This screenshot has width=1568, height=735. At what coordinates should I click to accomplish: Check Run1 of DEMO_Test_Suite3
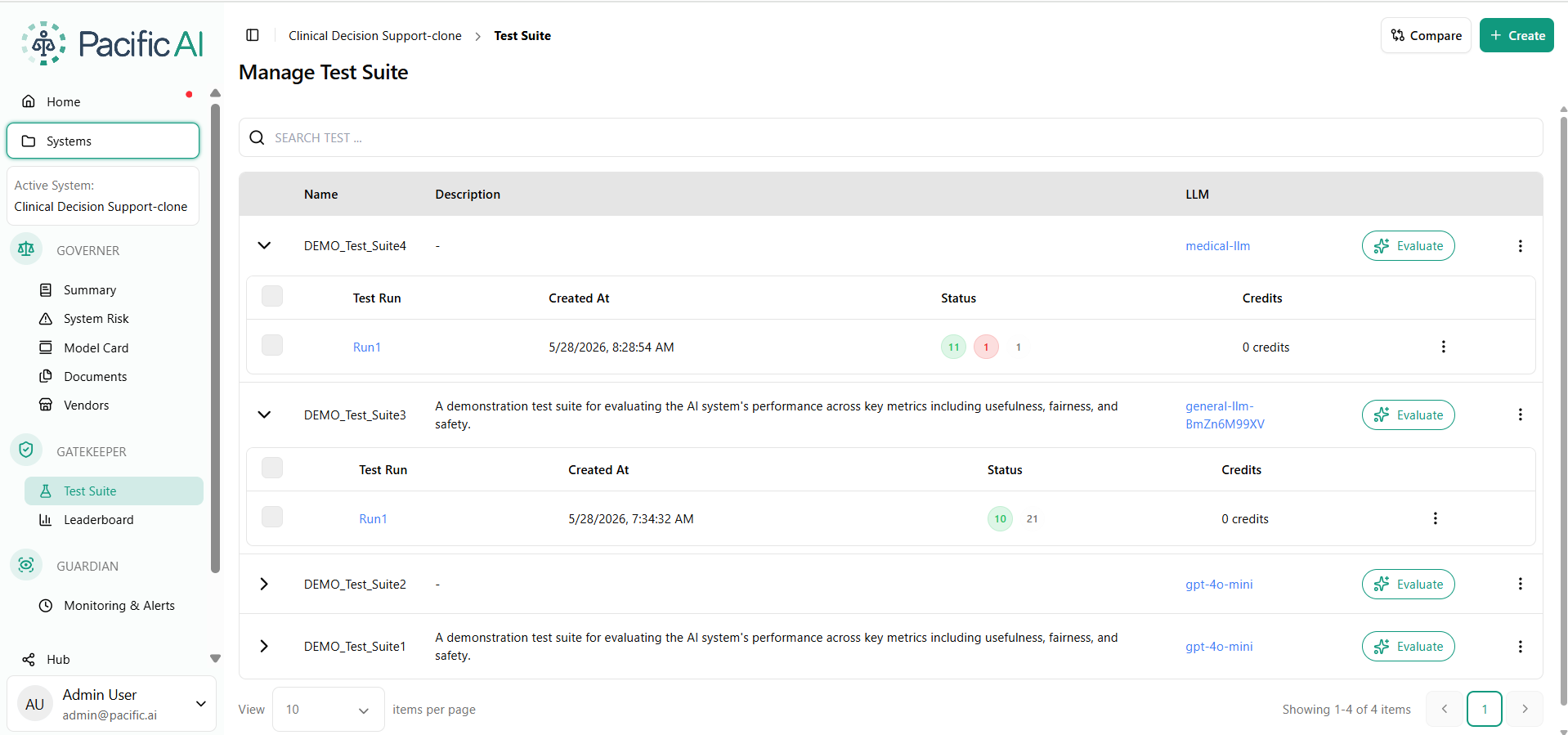272,517
